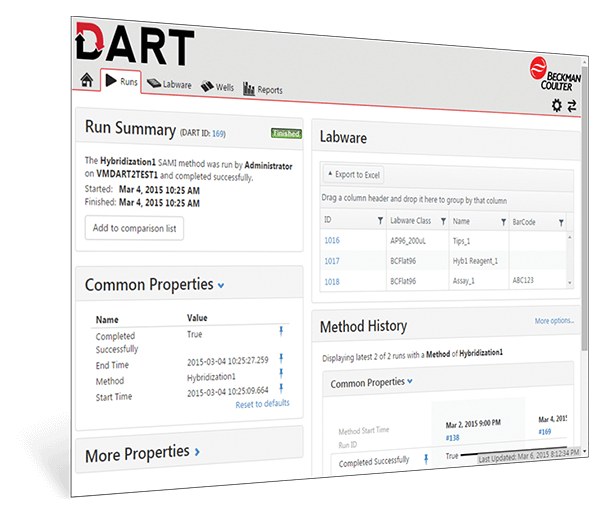Open run #138 link
This screenshot has height=520, width=600.
click(x=452, y=438)
